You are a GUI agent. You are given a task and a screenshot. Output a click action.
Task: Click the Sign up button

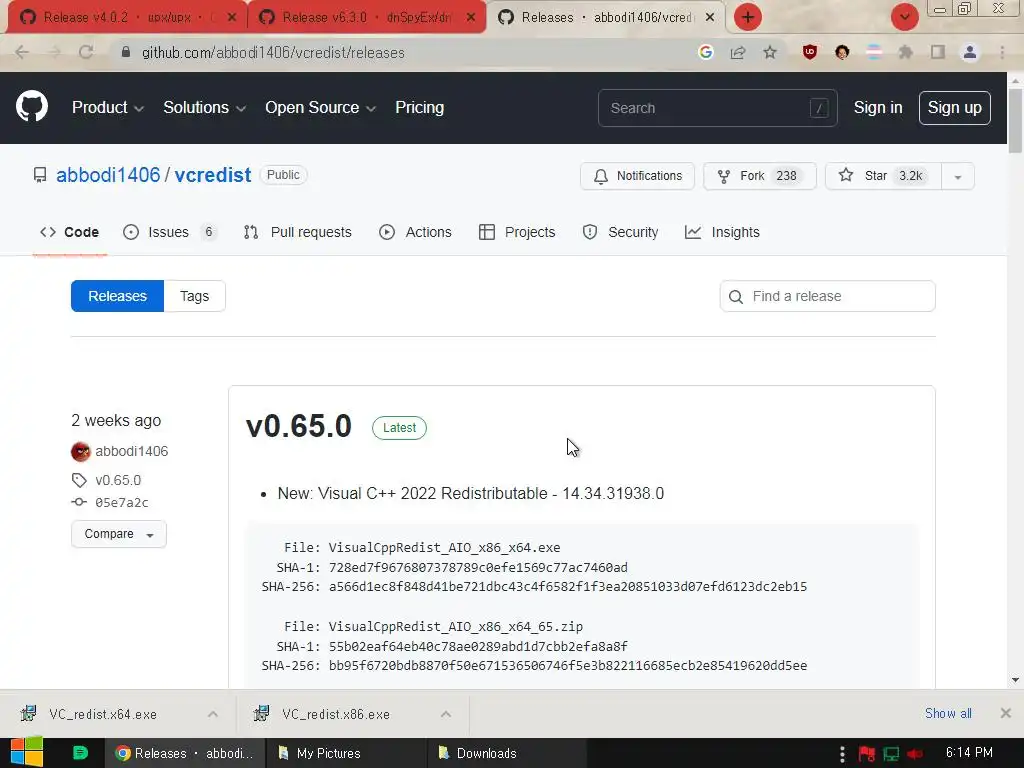pos(954,108)
